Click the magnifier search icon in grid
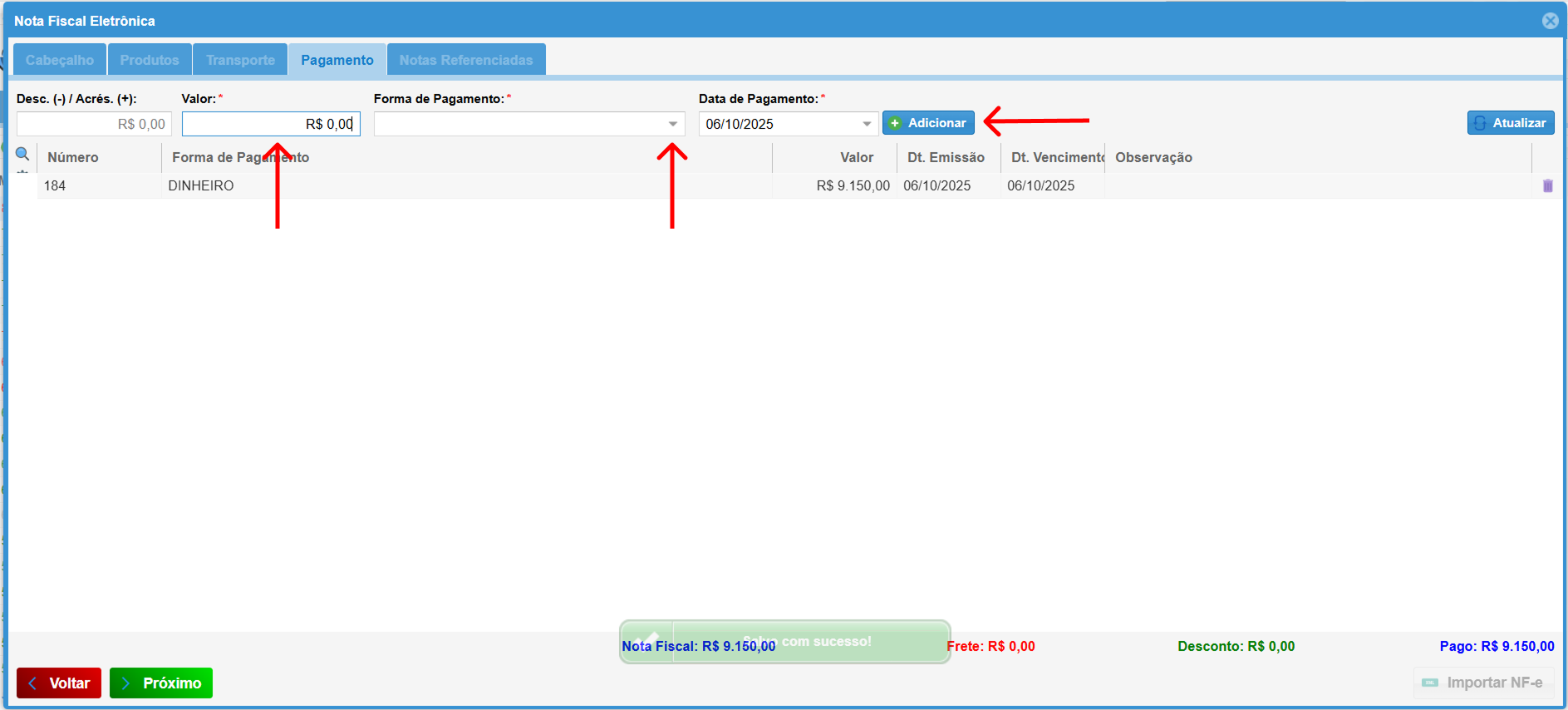This screenshot has width=1568, height=710. [x=22, y=154]
